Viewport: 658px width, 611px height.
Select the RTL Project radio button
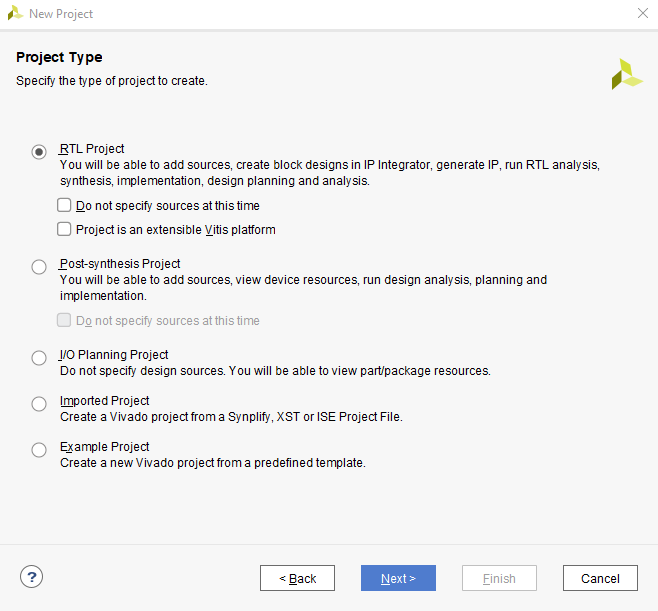(39, 152)
